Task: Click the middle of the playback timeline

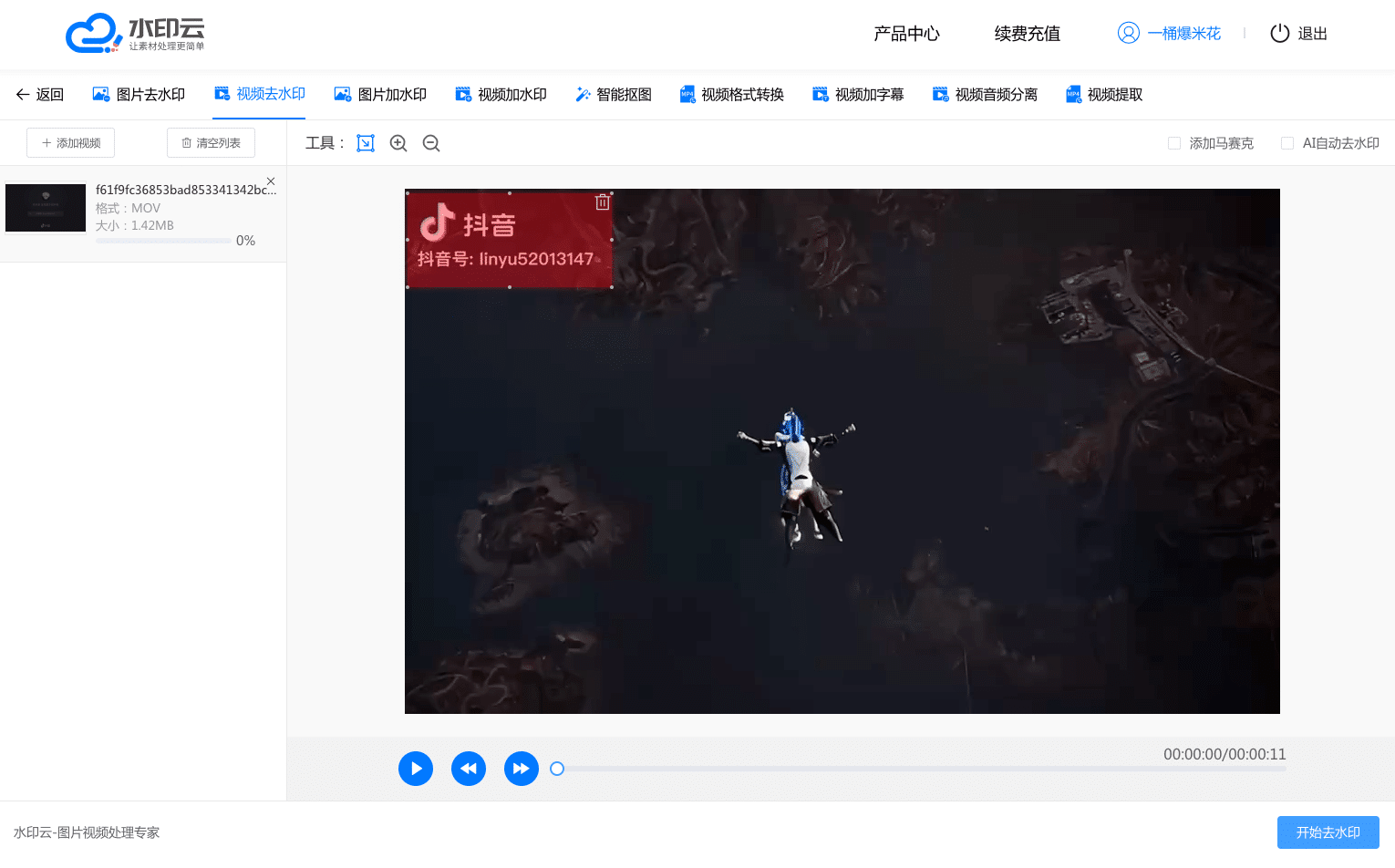Action: tap(921, 769)
